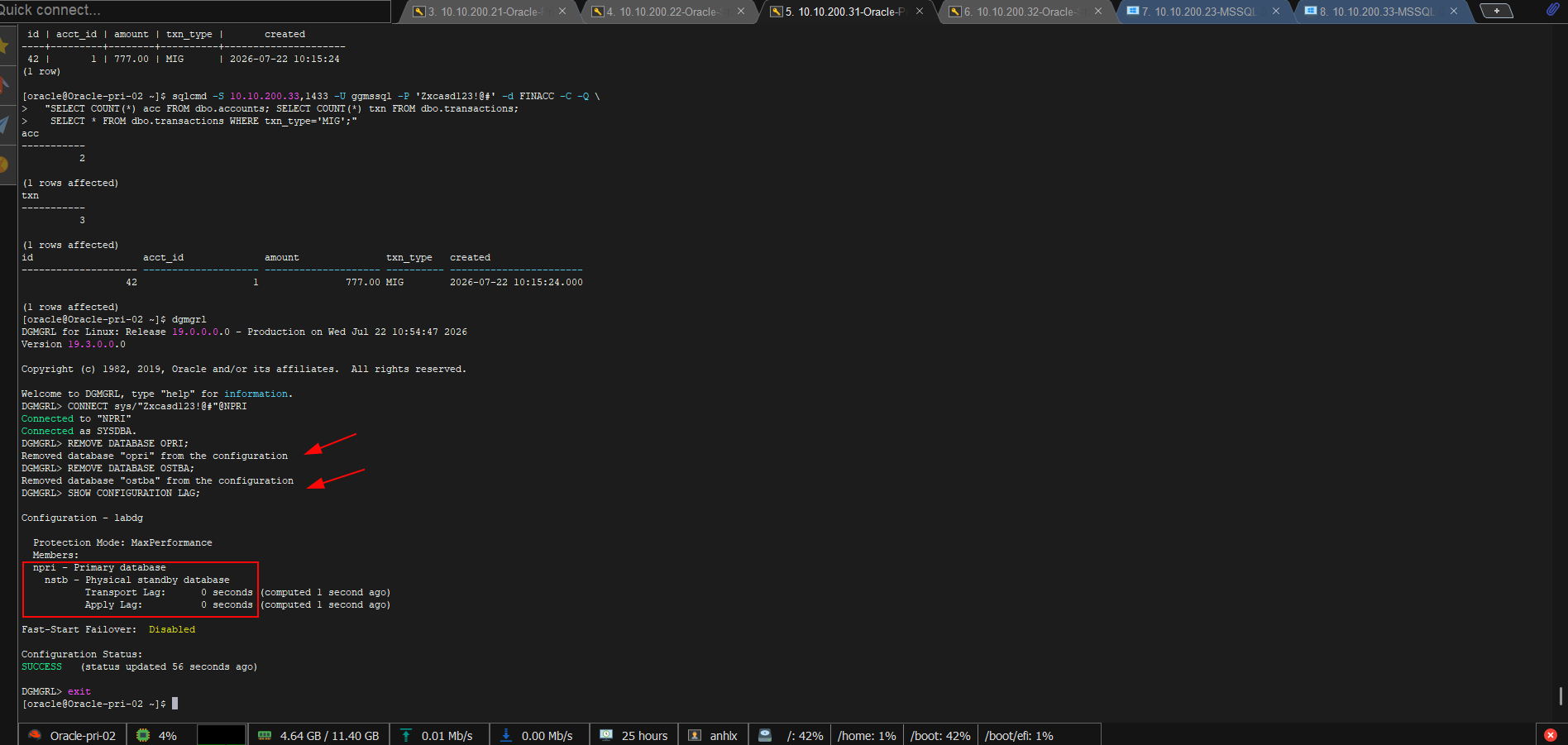Click the 'npri - Primary database' line
Viewport: 1568px width, 745px height.
[x=99, y=567]
